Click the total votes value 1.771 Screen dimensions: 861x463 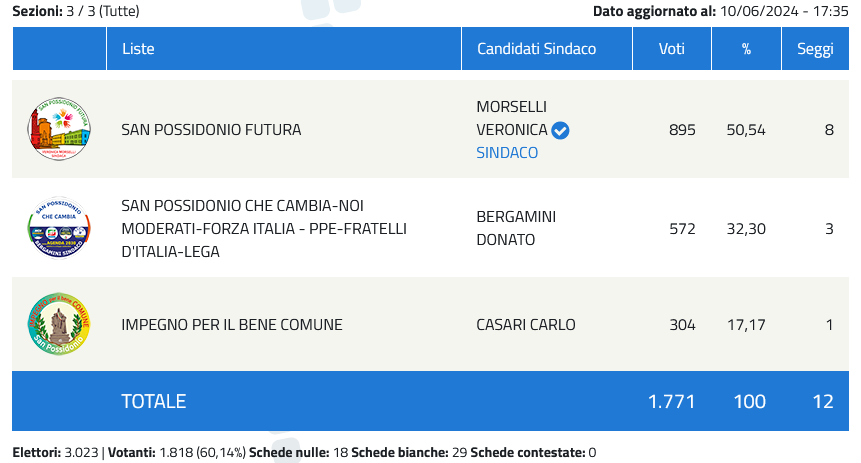tap(673, 401)
